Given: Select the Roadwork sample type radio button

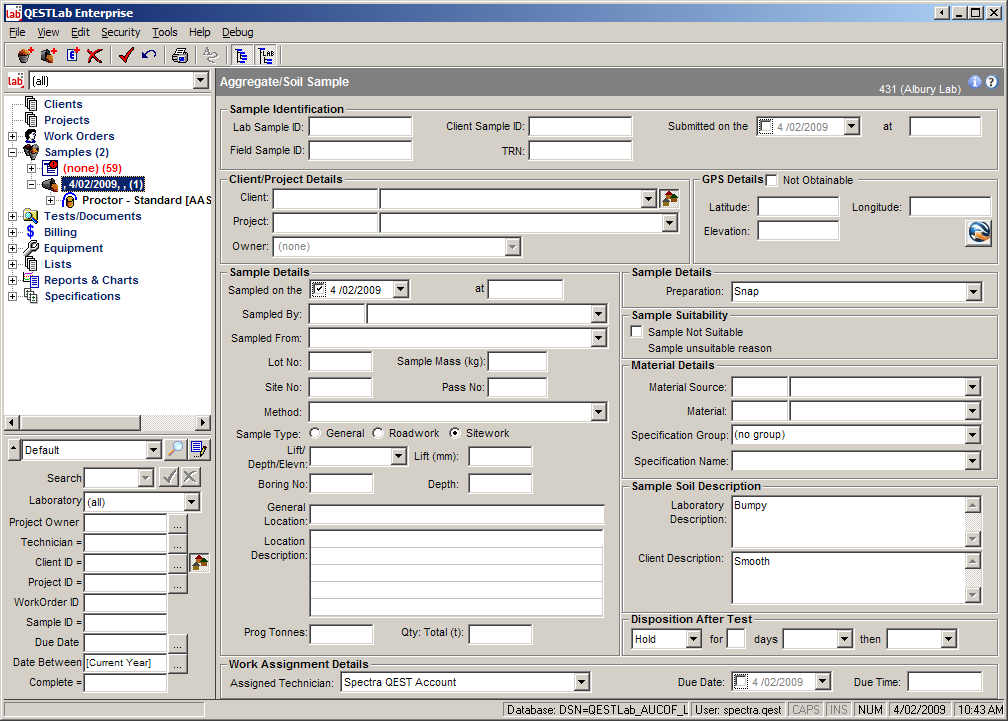Looking at the screenshot, I should click(x=379, y=433).
